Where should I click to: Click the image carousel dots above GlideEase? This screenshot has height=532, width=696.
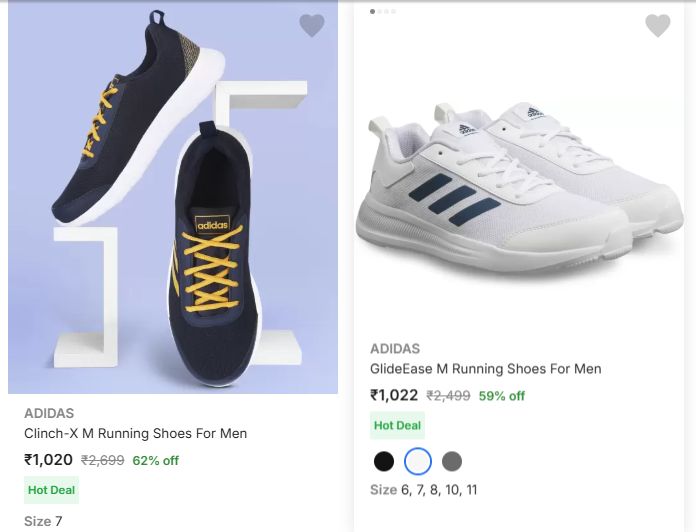[383, 11]
